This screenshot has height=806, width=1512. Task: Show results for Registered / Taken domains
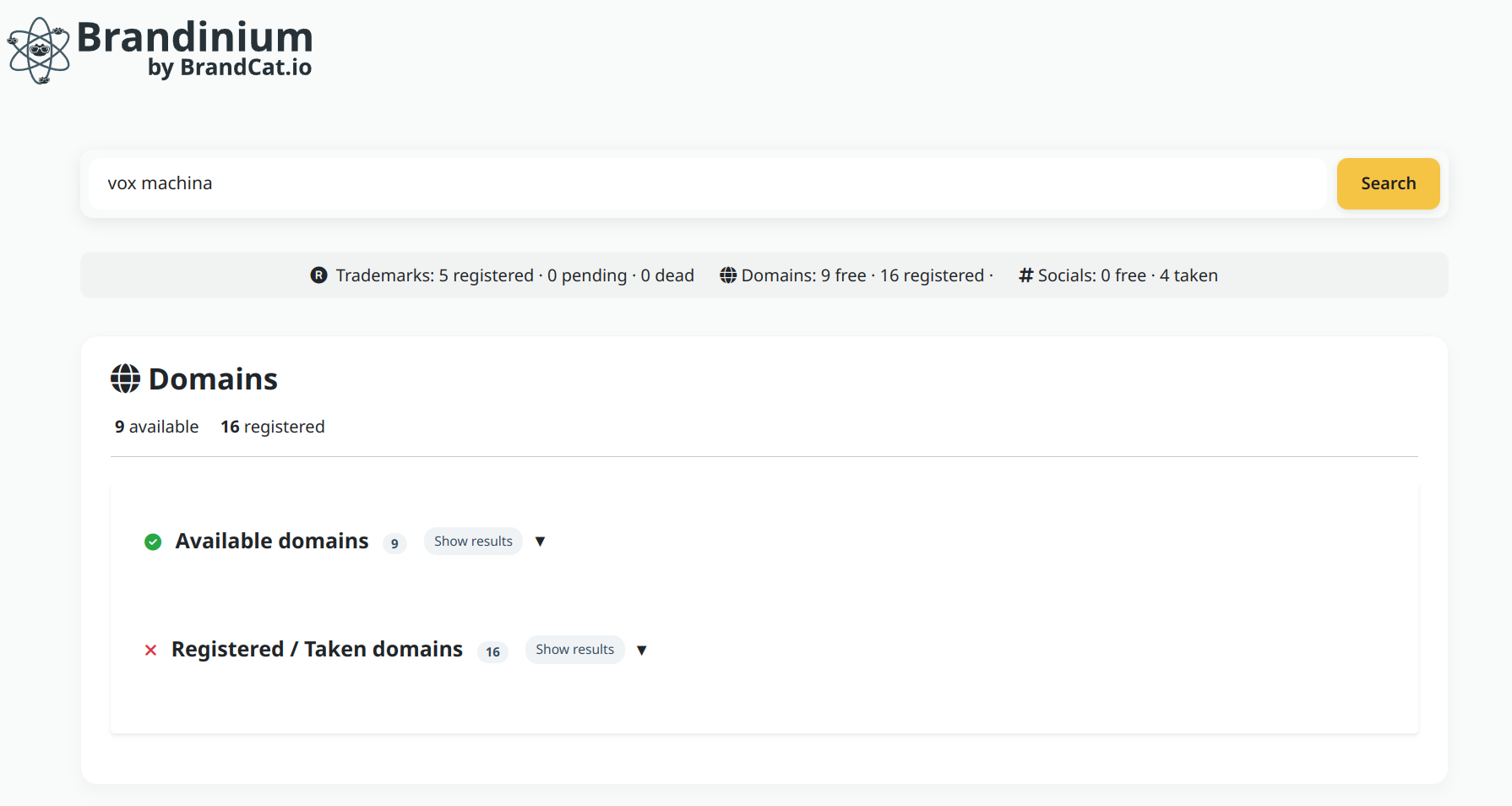(574, 649)
